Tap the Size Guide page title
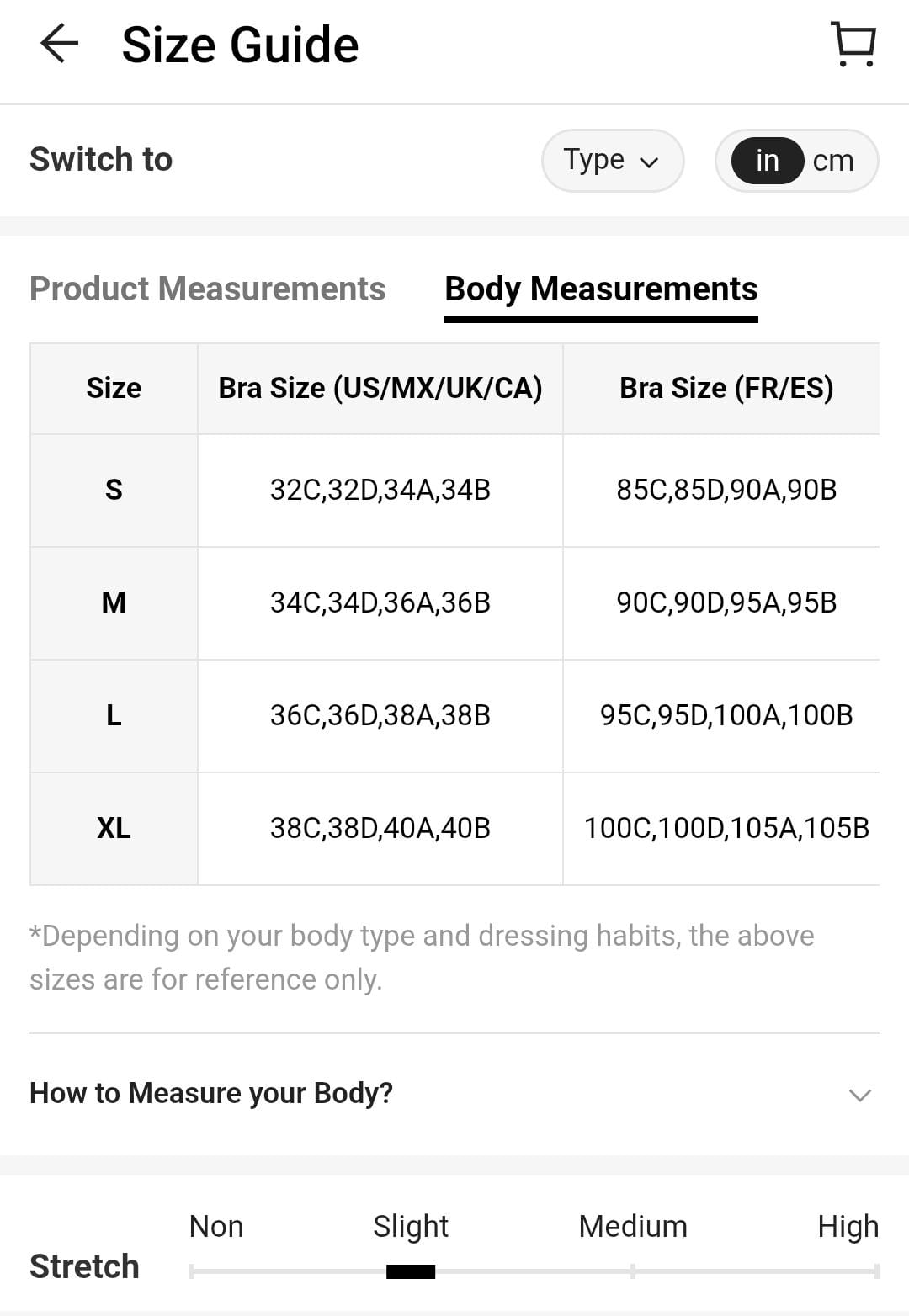Viewport: 909px width, 1316px height. [240, 45]
